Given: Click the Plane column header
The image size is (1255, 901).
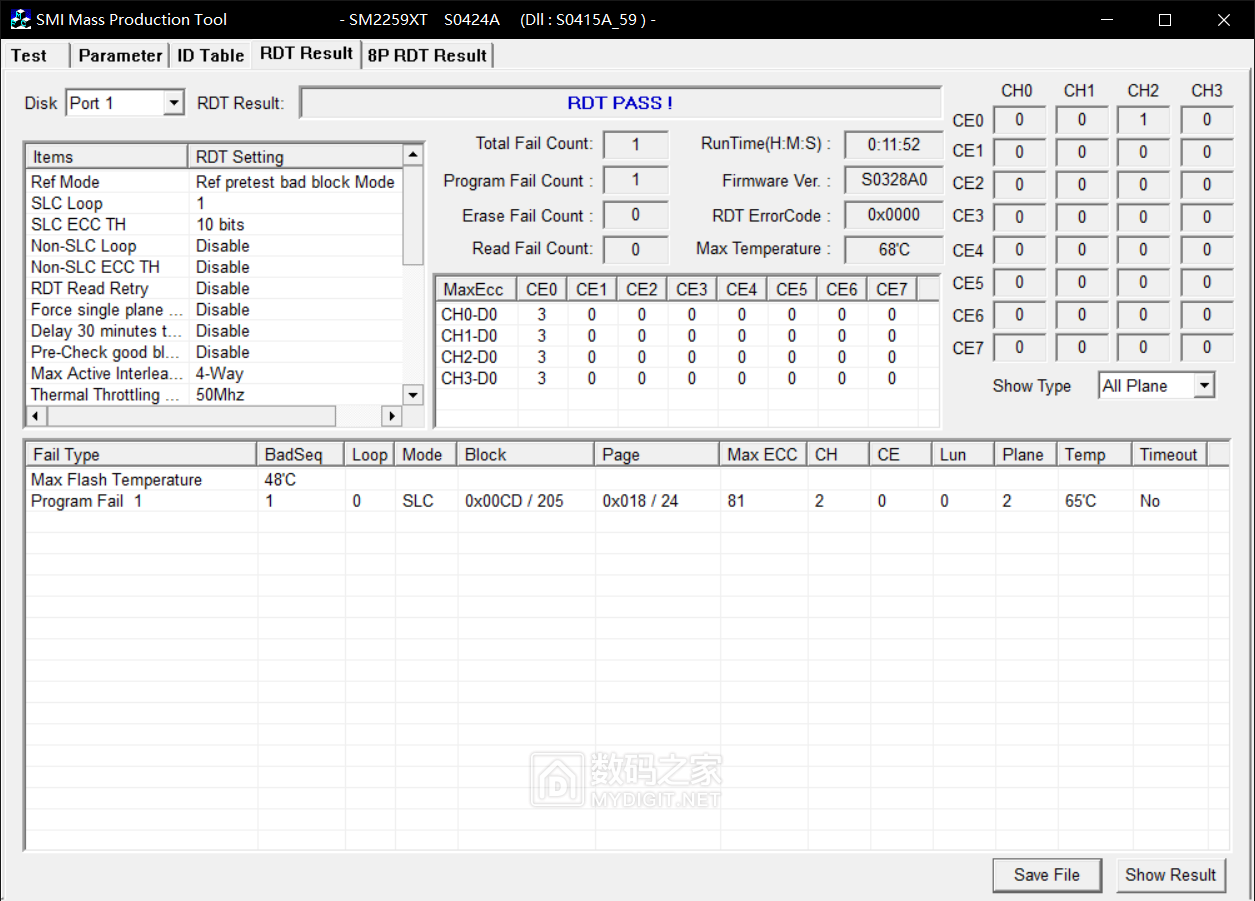Looking at the screenshot, I should point(1026,455).
